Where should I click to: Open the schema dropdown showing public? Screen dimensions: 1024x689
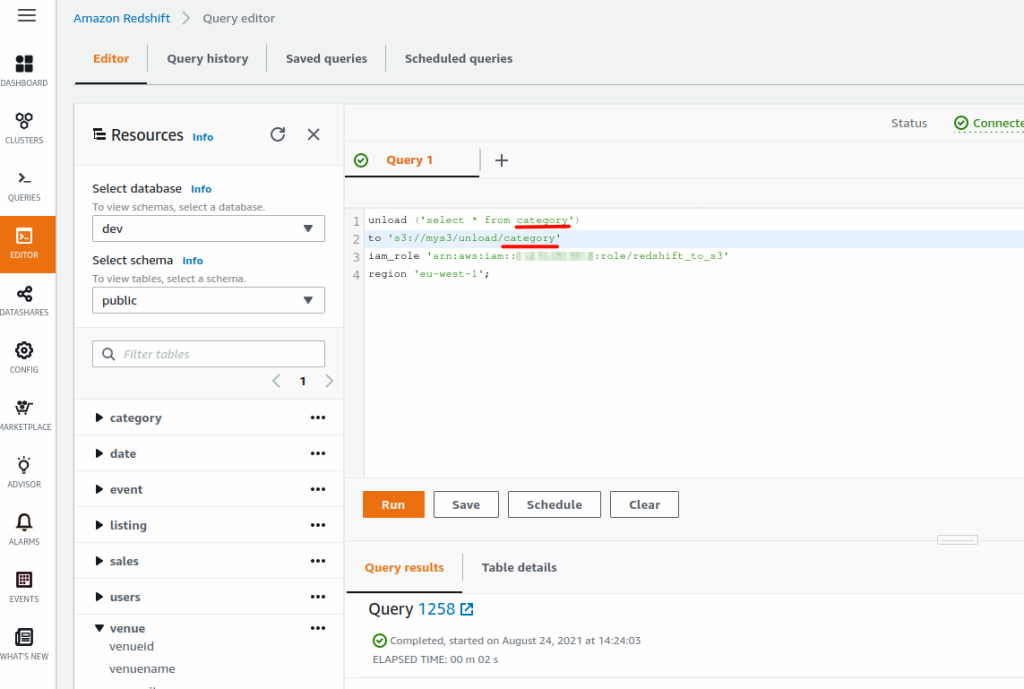pos(208,300)
